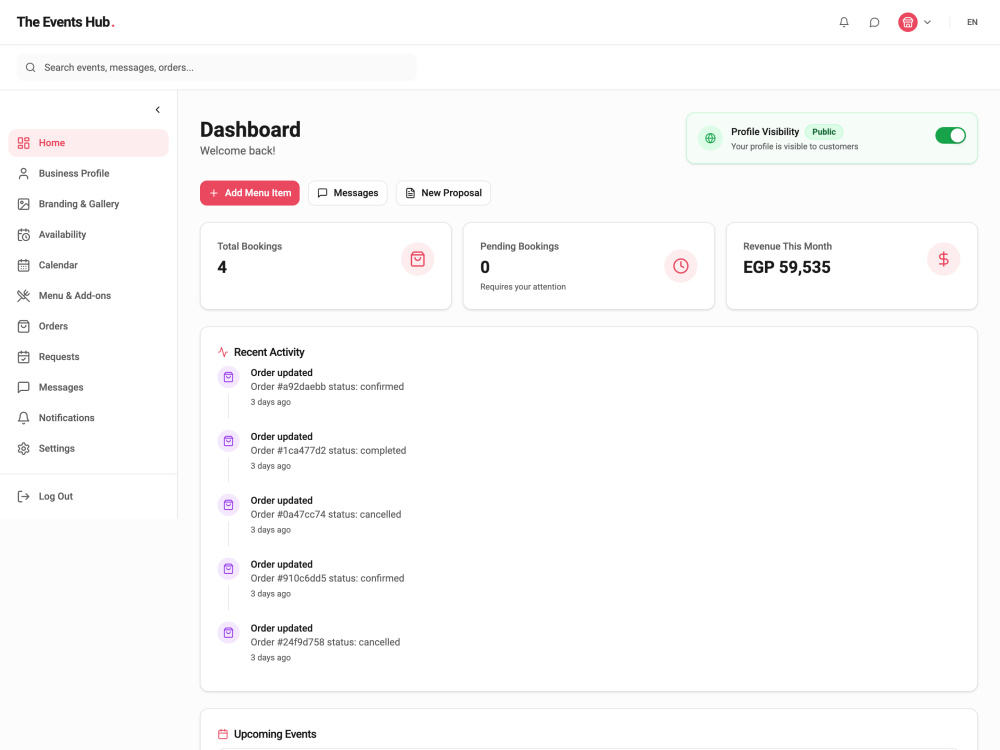This screenshot has width=1000, height=750.
Task: Click the Log Out arrow icon
Action: click(x=24, y=497)
